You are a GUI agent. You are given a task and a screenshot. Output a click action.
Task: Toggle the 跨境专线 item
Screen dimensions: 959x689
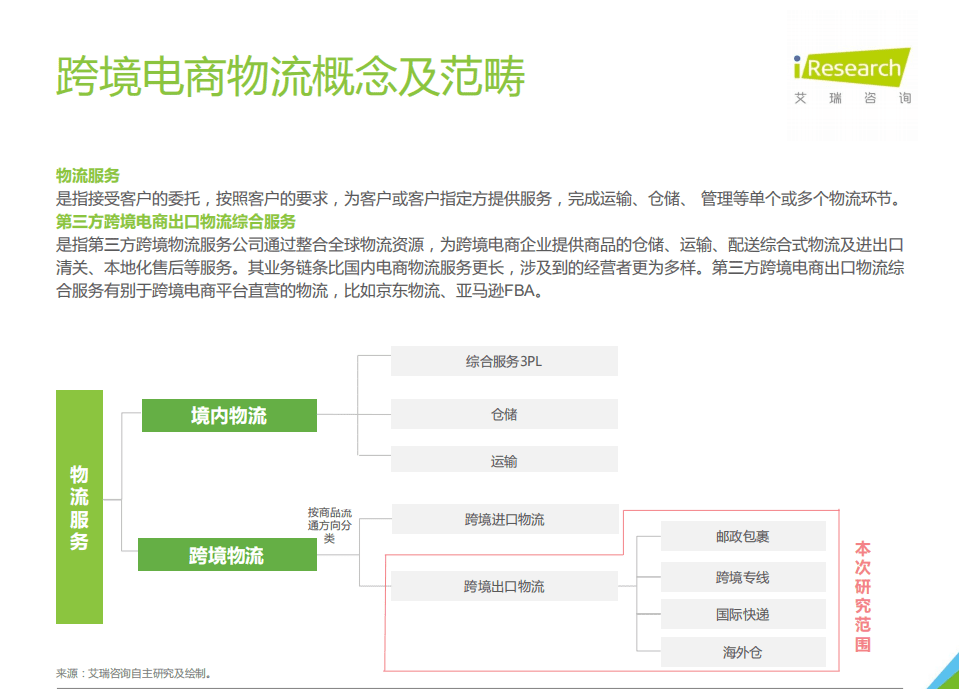coord(741,577)
